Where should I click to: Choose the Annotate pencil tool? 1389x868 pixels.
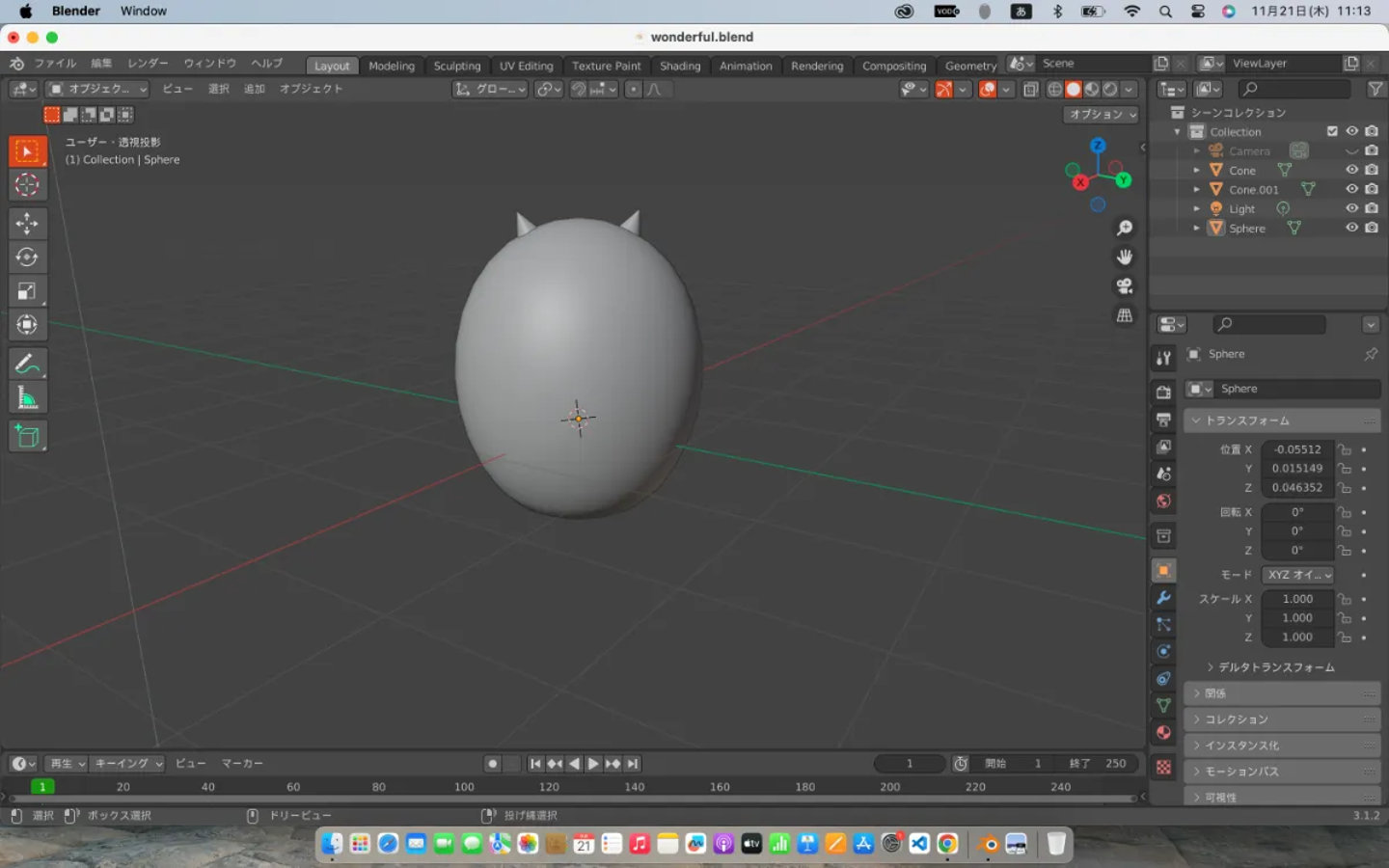click(27, 364)
